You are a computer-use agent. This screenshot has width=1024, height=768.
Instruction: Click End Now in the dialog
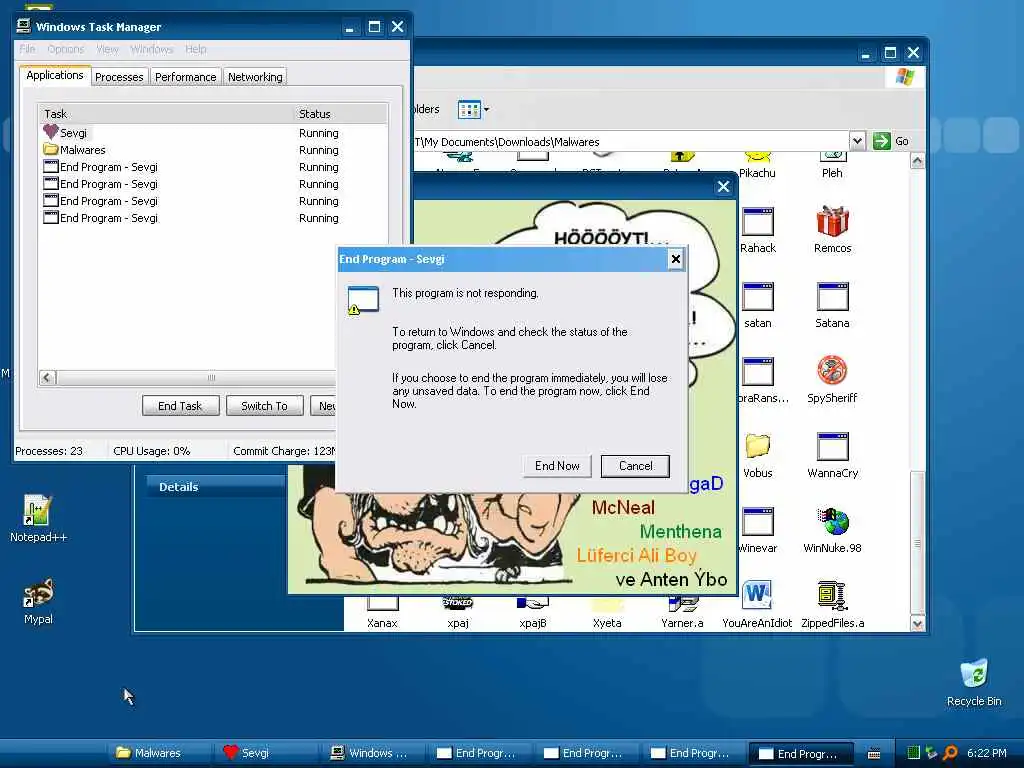click(557, 466)
